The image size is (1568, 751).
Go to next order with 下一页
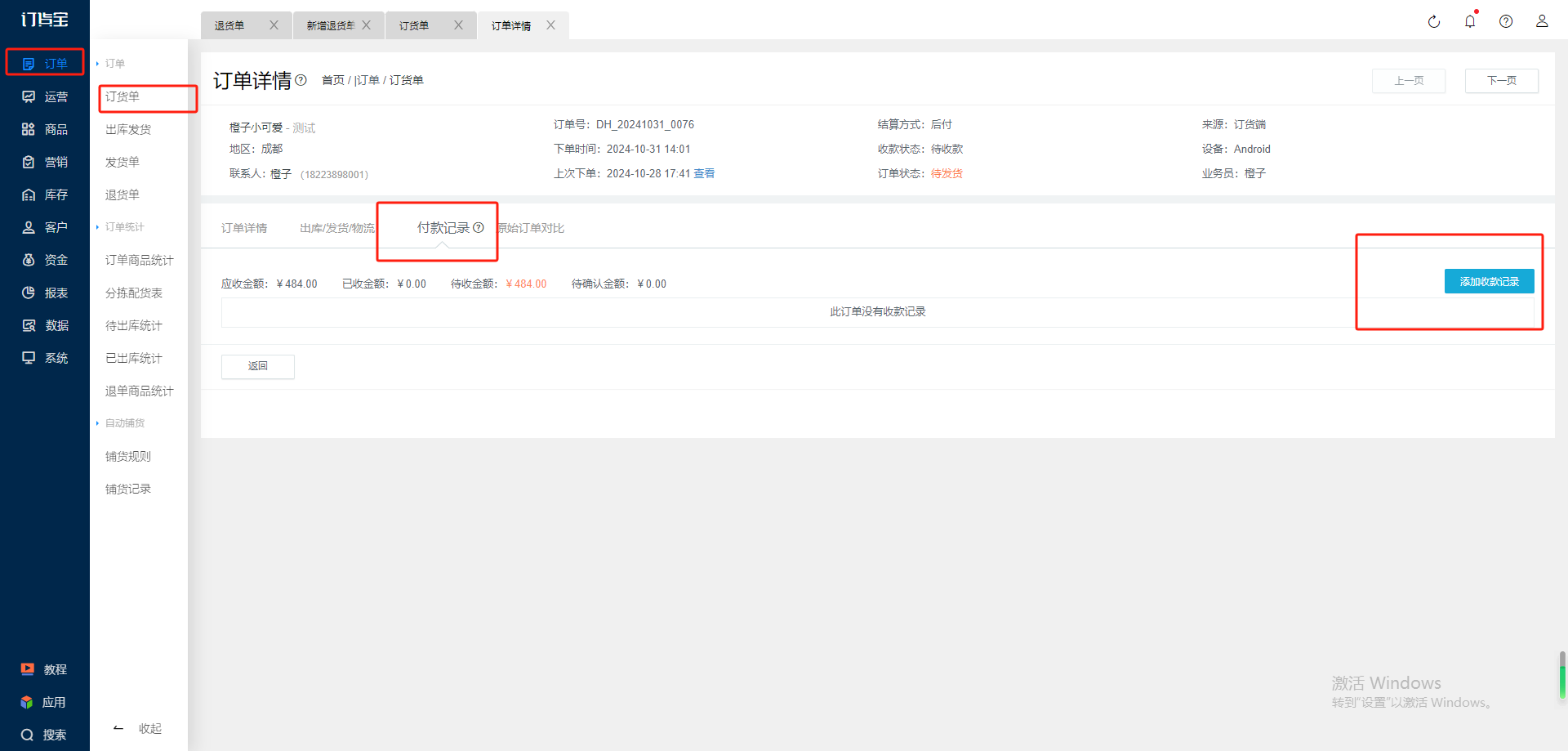pos(1502,81)
